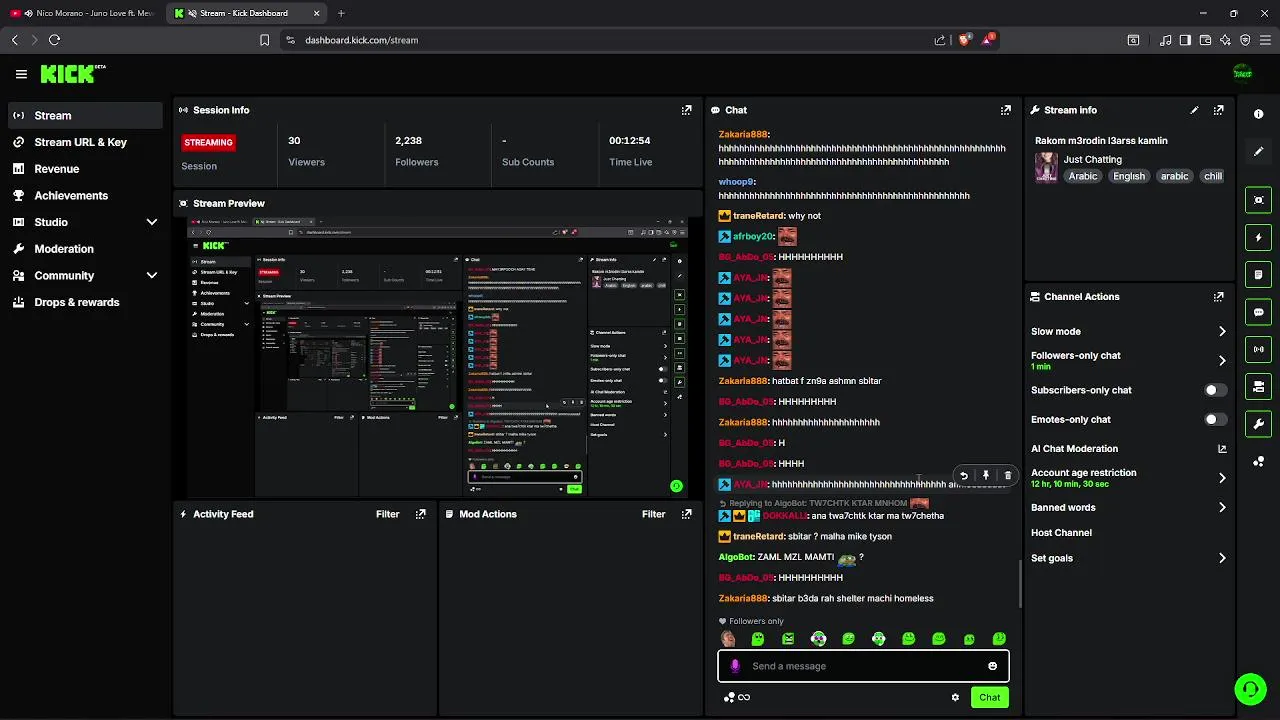Open a new browser tab

pos(341,13)
